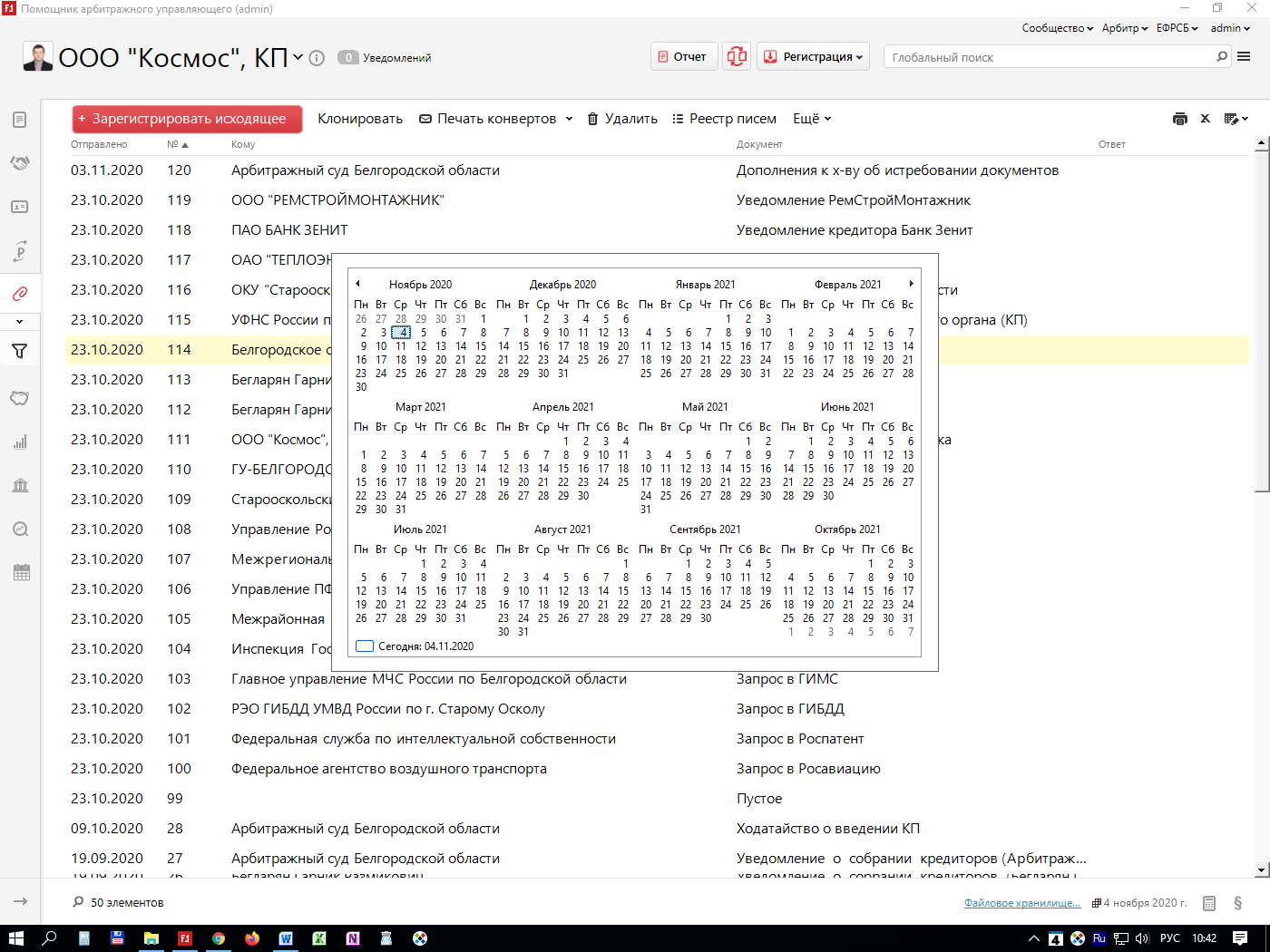Select today's date box in the calendar footer
Screen dimensions: 1270x952
tap(365, 646)
